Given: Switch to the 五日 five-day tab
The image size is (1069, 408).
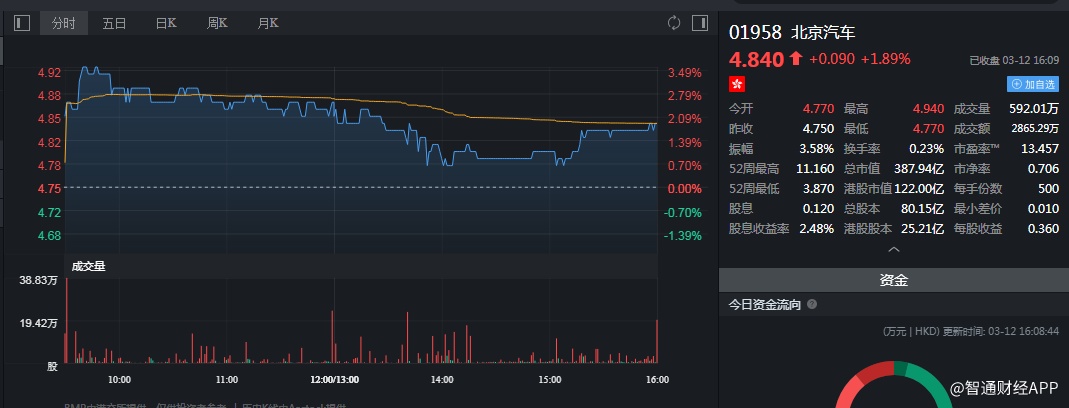Looking at the screenshot, I should point(114,22).
